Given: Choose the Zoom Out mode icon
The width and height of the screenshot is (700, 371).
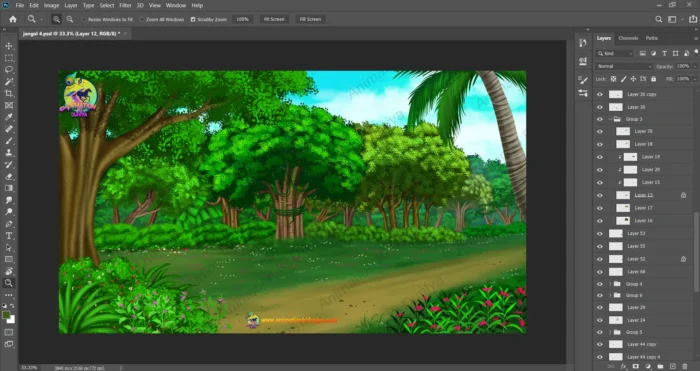Looking at the screenshot, I should pyautogui.click(x=70, y=19).
